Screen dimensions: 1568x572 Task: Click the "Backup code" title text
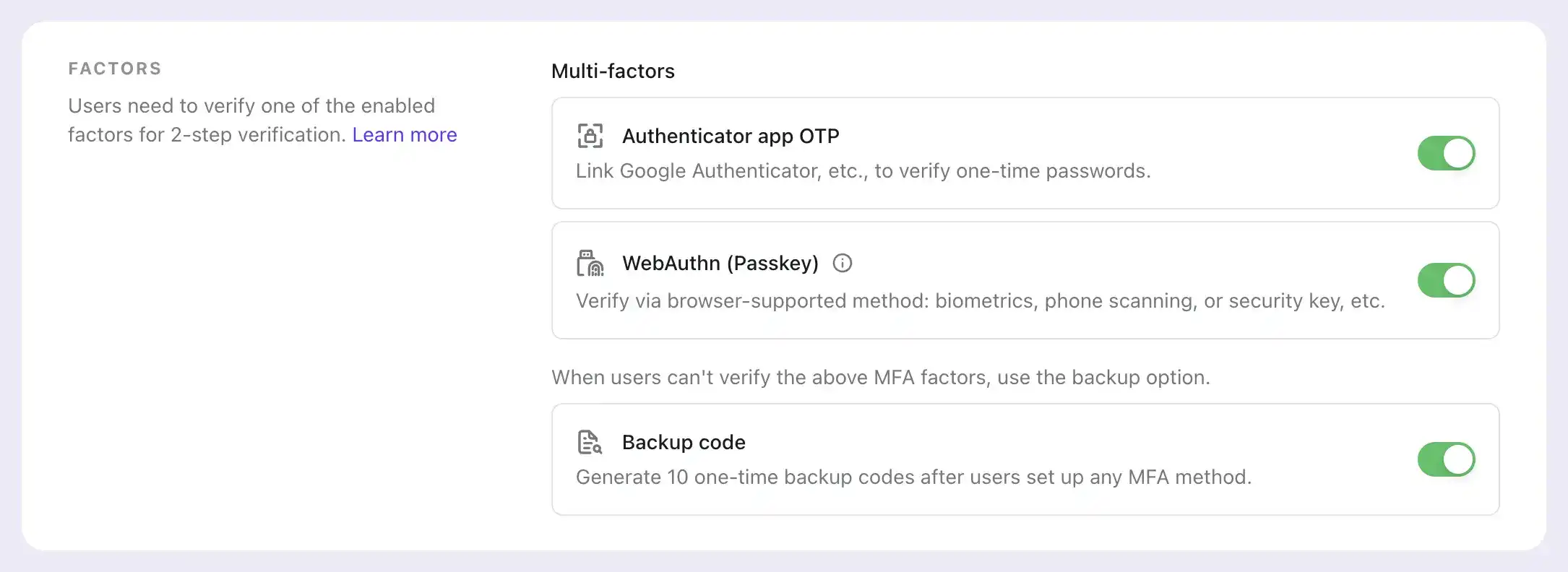(684, 443)
